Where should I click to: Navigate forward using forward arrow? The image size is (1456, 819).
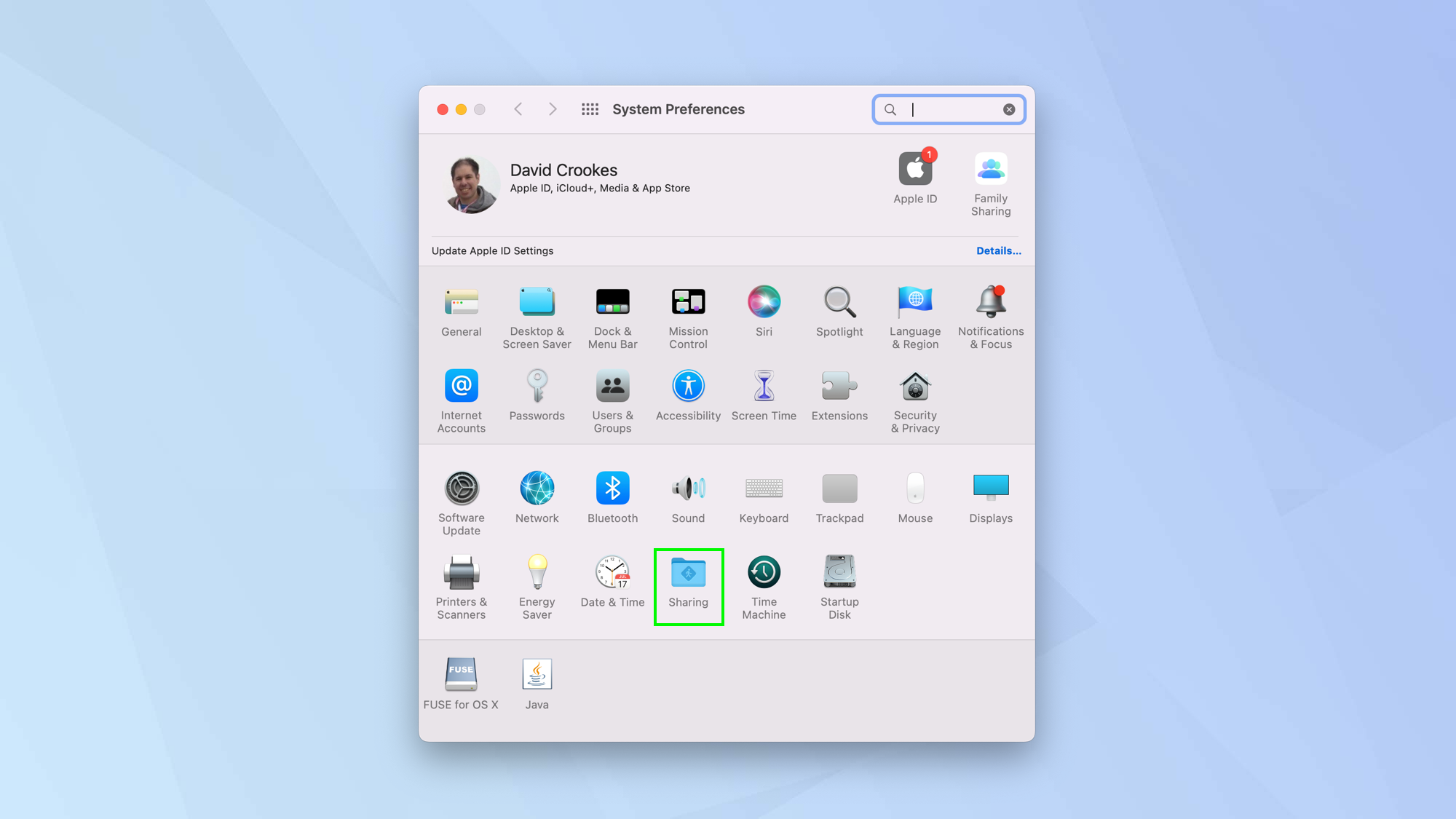[x=553, y=108]
